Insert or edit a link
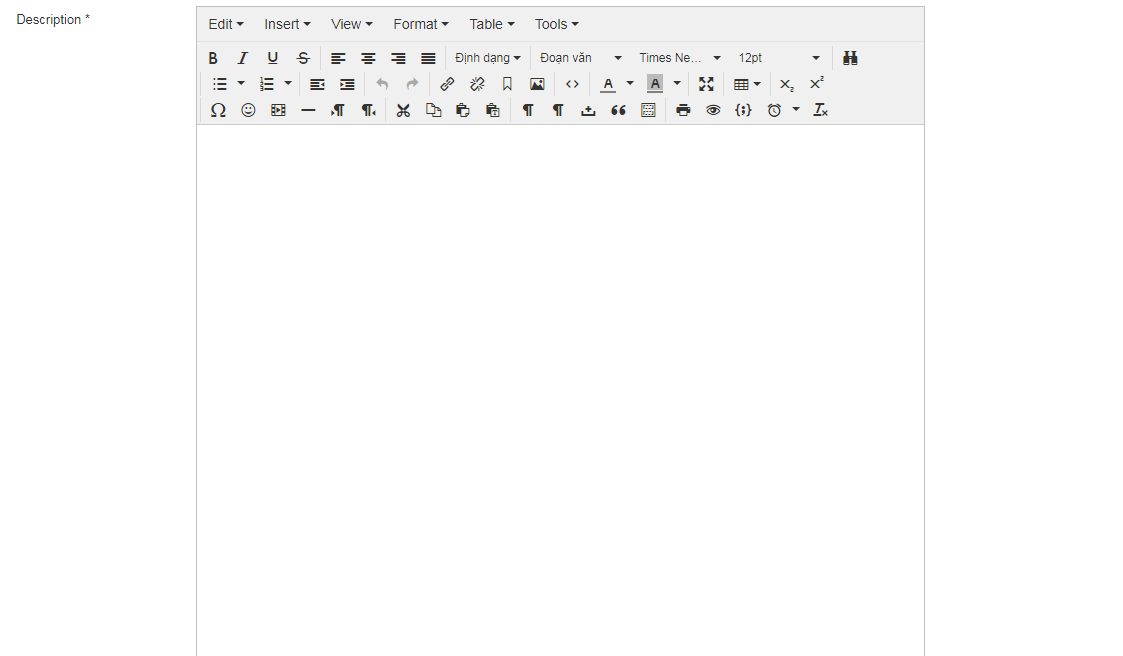The height and width of the screenshot is (656, 1123). pos(447,85)
